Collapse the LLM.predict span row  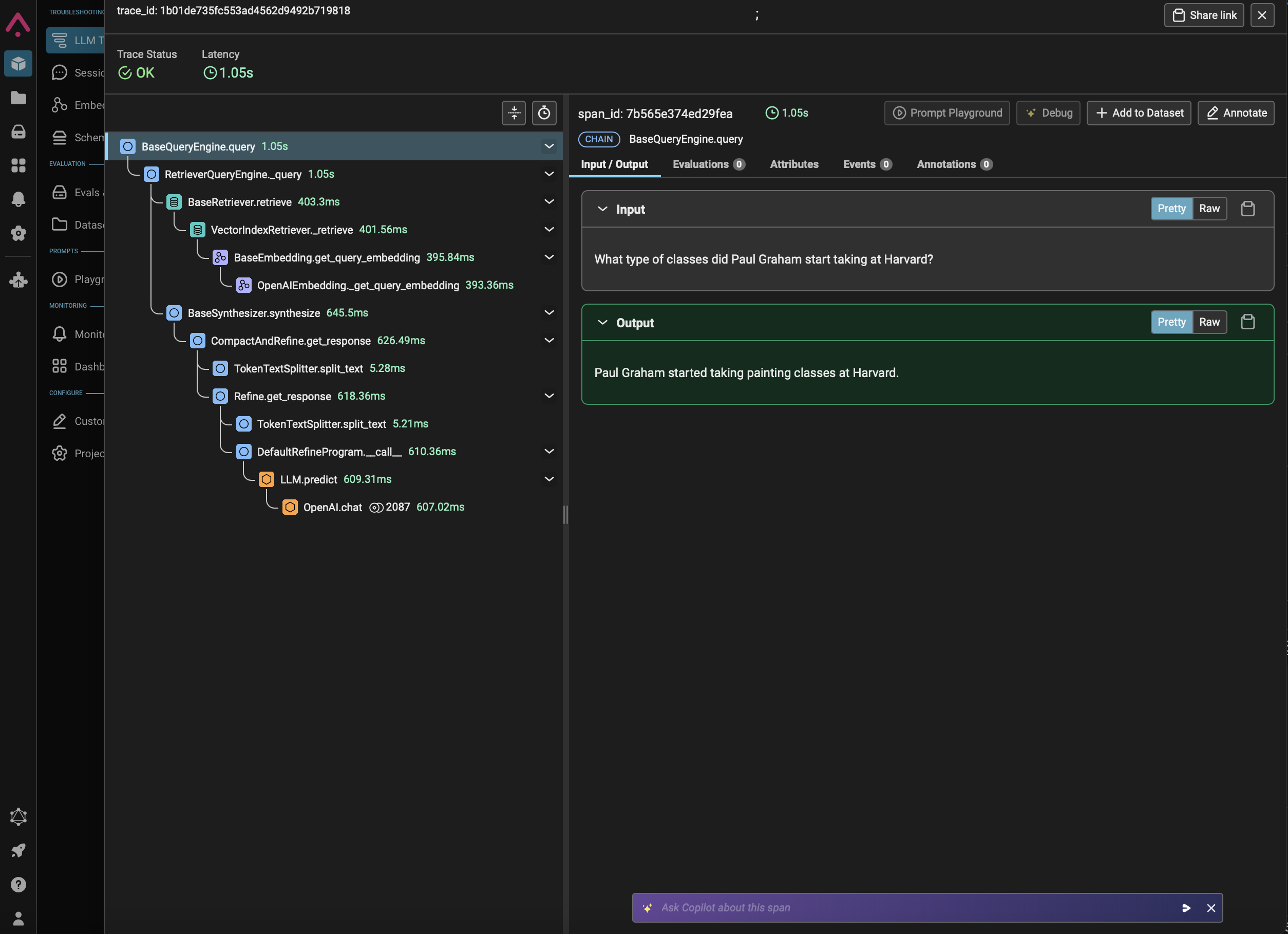tap(548, 479)
